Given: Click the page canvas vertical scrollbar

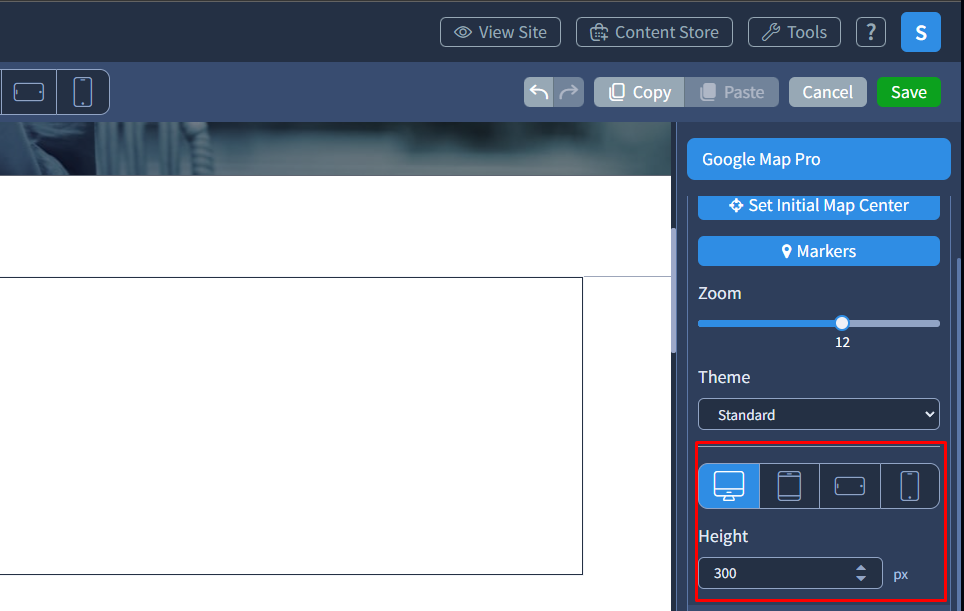Looking at the screenshot, I should (673, 291).
